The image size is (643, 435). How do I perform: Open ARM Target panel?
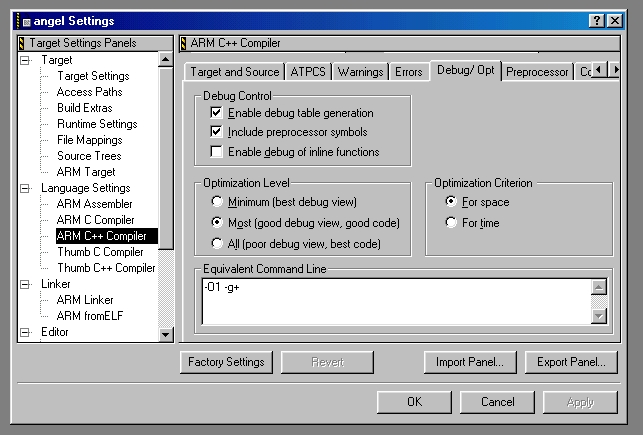click(86, 172)
